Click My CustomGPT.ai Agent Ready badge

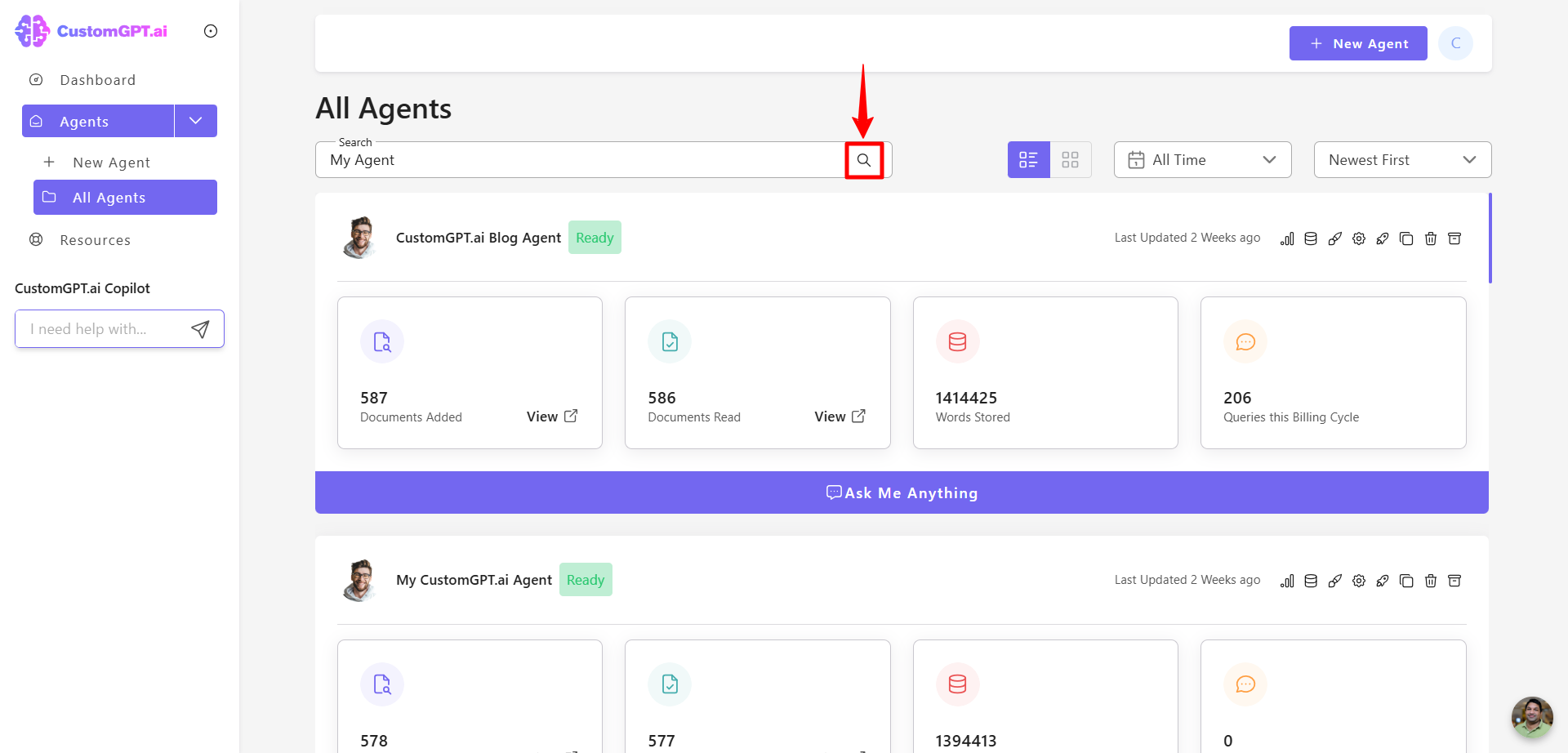pyautogui.click(x=586, y=580)
